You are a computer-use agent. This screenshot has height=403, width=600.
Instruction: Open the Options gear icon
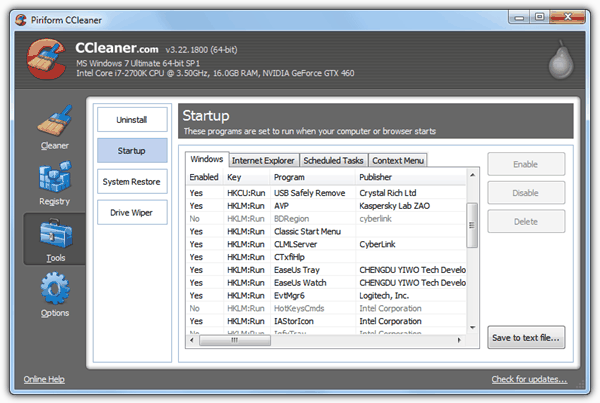[55, 289]
